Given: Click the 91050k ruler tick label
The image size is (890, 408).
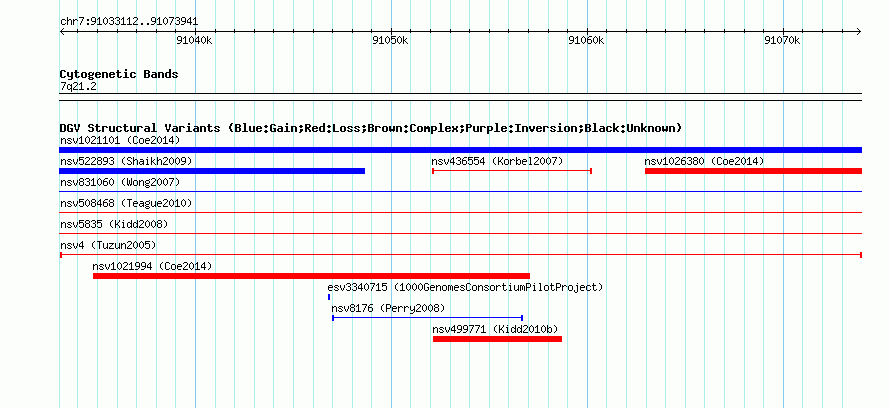Looking at the screenshot, I should point(390,40).
